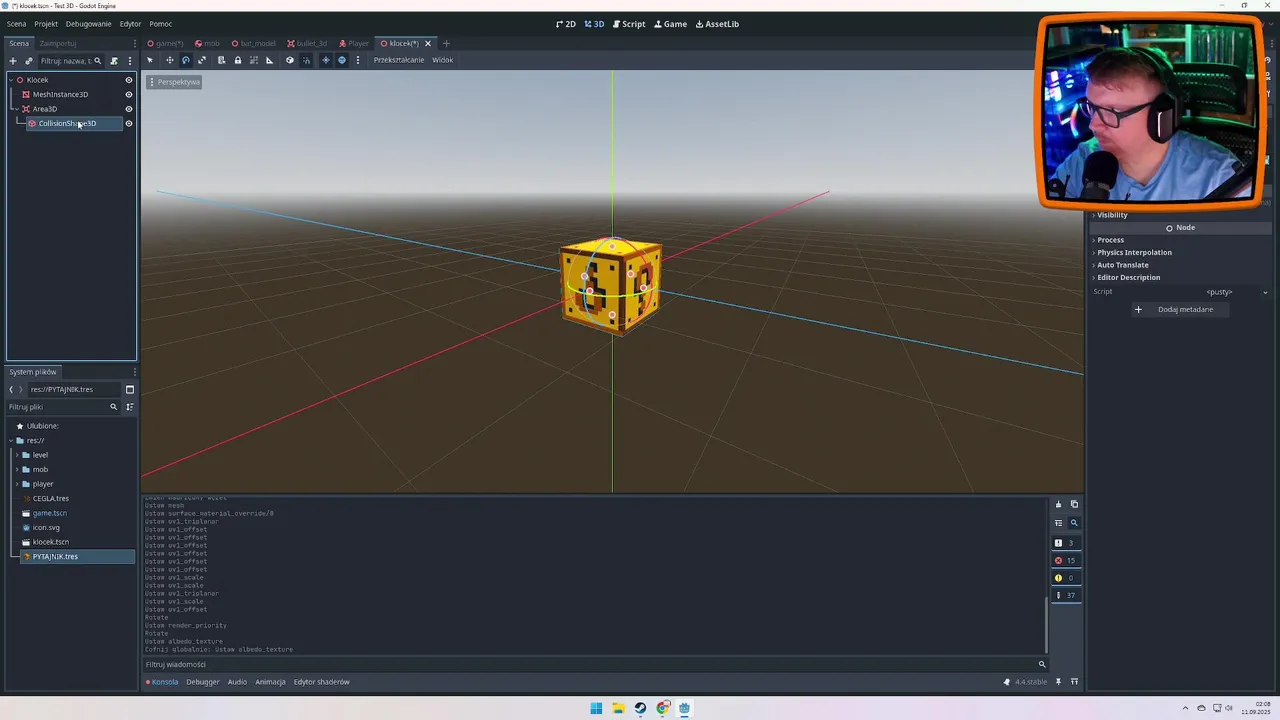The image size is (1280, 720).
Task: Group the selected node's children
Action: coord(253,60)
